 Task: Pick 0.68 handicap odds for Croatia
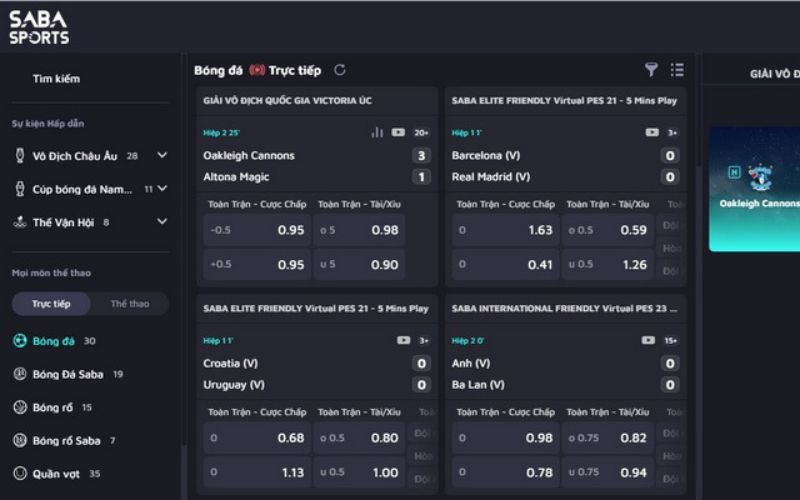(x=255, y=438)
